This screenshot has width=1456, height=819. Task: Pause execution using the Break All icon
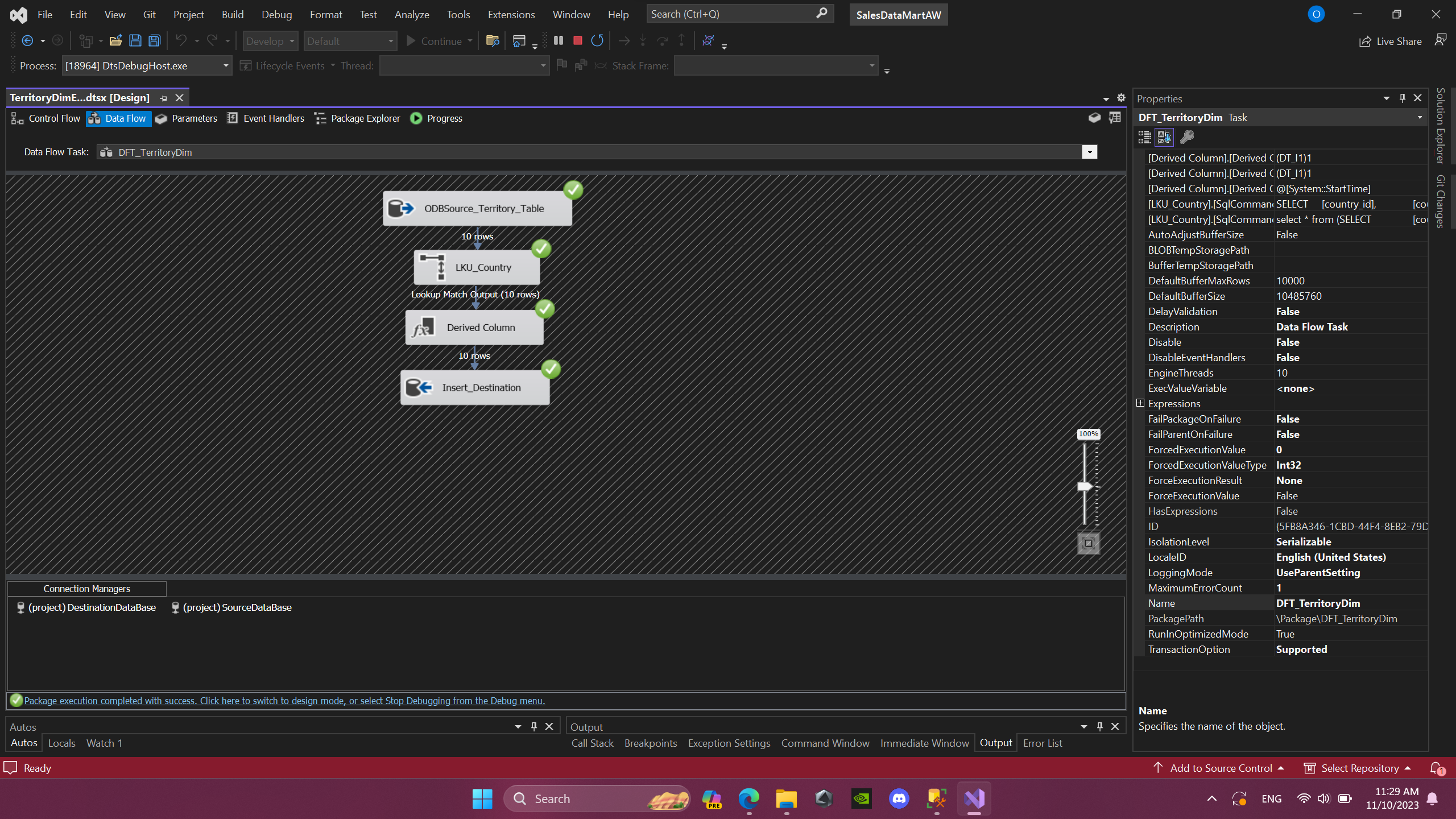point(557,40)
